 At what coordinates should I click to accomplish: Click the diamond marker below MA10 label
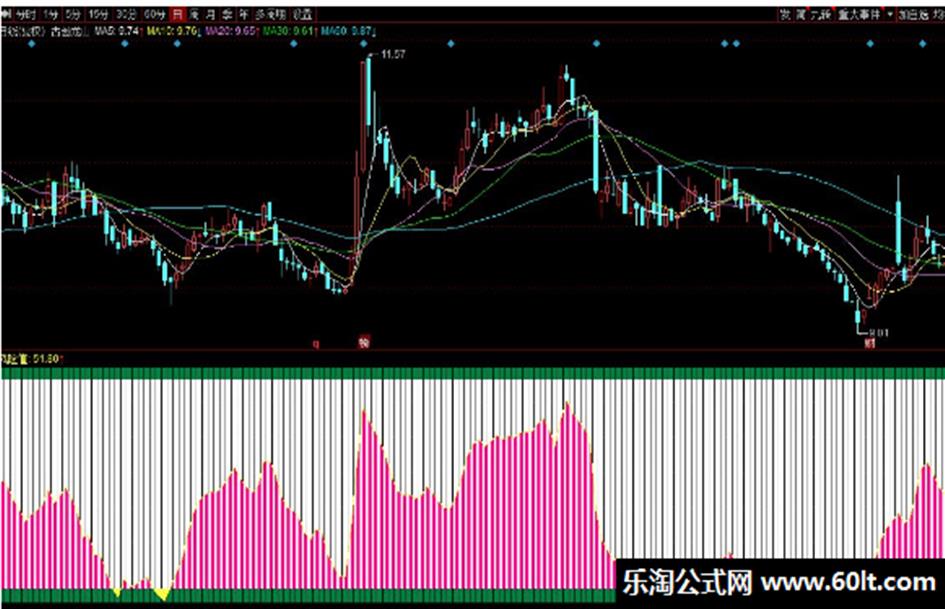click(177, 43)
